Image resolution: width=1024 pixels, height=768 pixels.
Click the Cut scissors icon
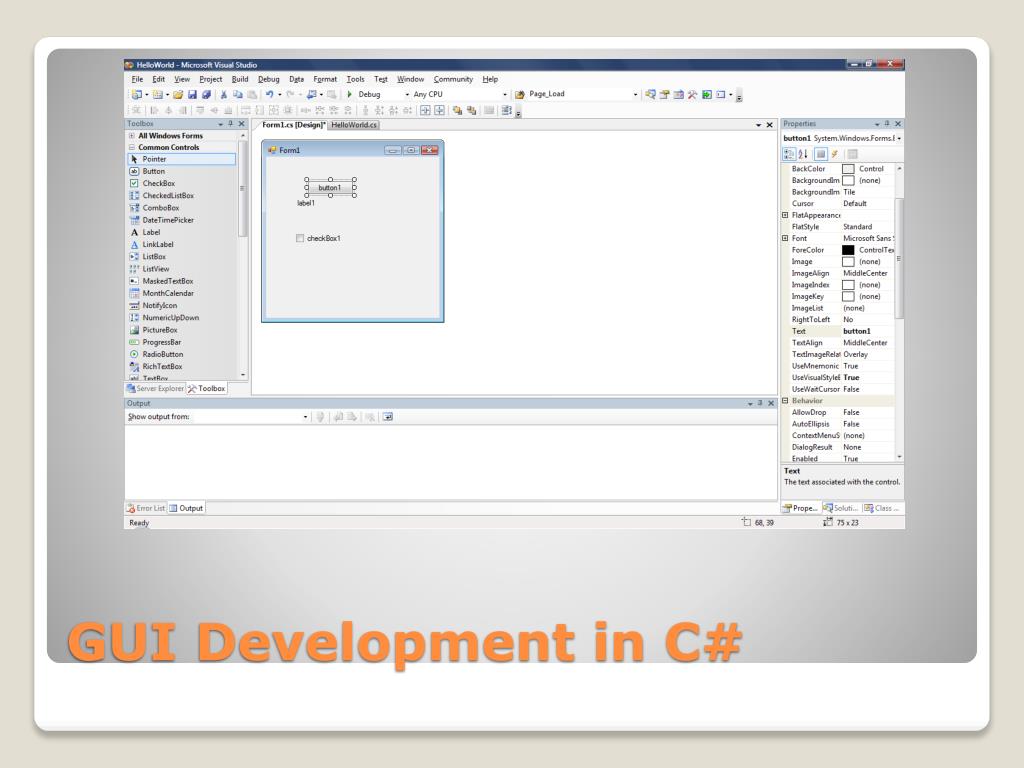tap(223, 95)
